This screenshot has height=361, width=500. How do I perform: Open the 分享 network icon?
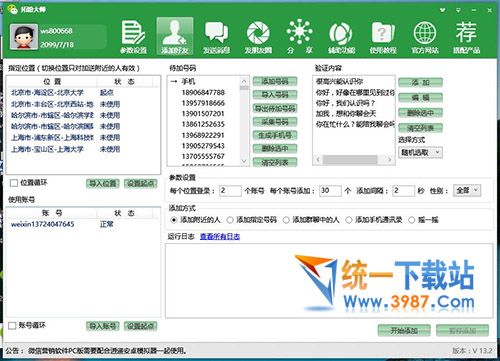[x=299, y=37]
